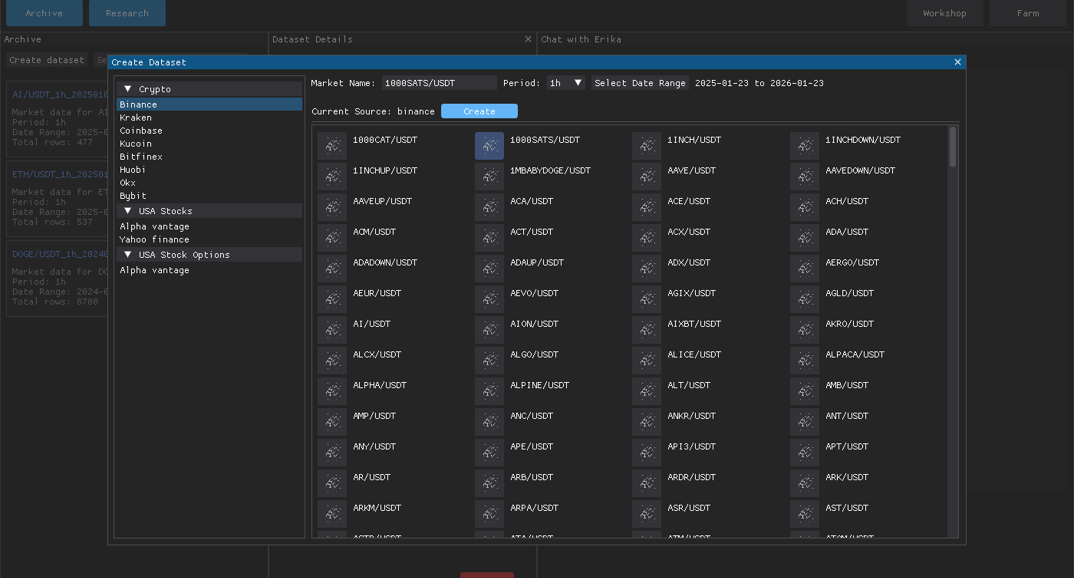This screenshot has width=1074, height=578.
Task: Pick the APT/USDT market icon
Action: [804, 453]
